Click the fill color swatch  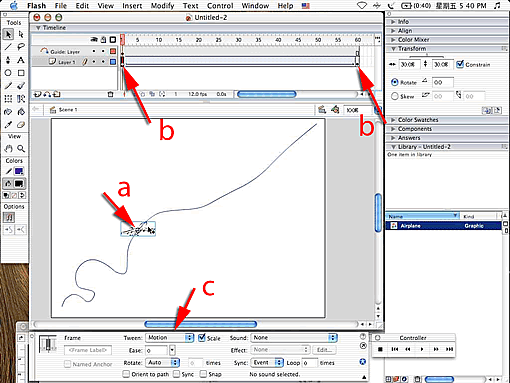coord(19,184)
